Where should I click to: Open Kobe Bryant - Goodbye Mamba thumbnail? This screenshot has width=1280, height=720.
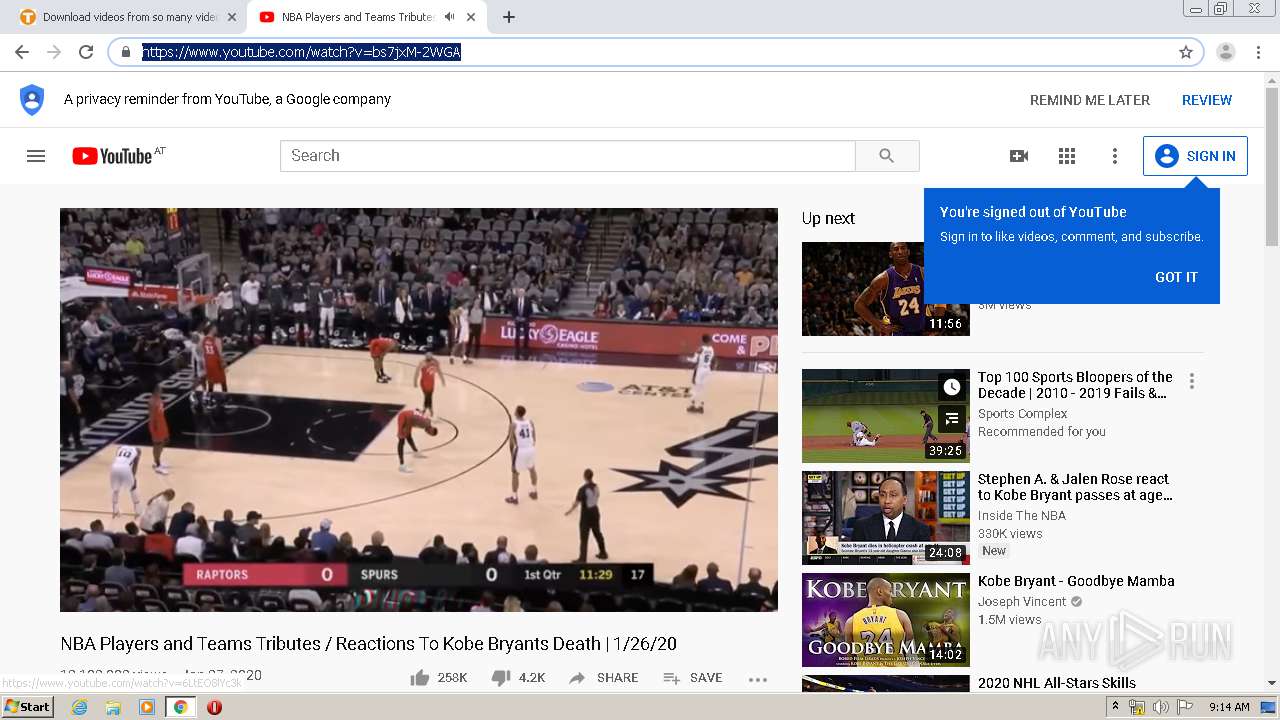coord(886,620)
